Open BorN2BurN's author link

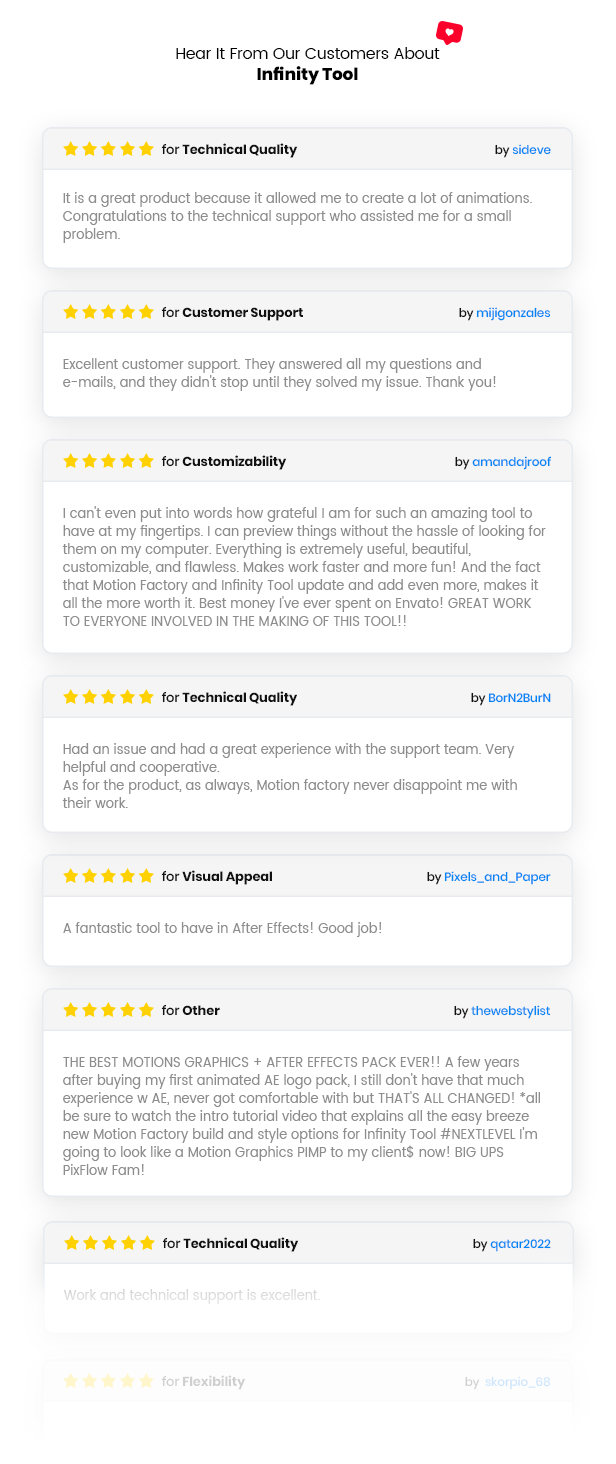tap(520, 698)
